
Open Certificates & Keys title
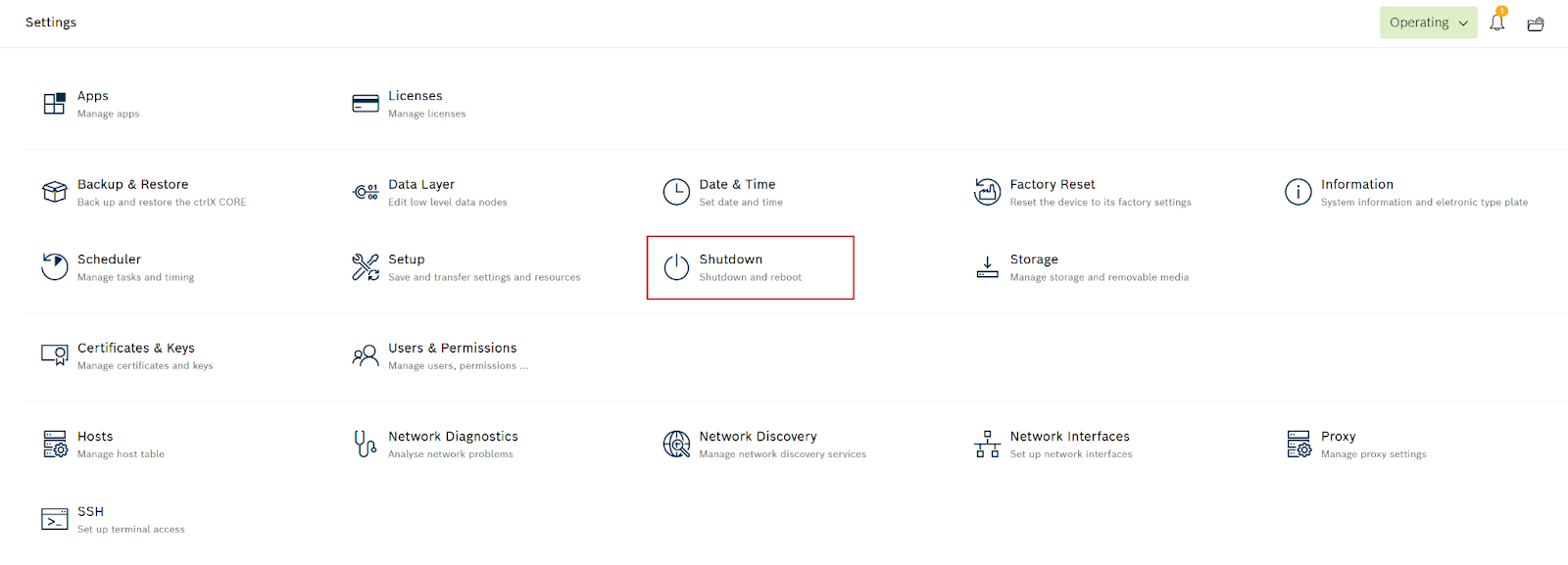[x=136, y=348]
